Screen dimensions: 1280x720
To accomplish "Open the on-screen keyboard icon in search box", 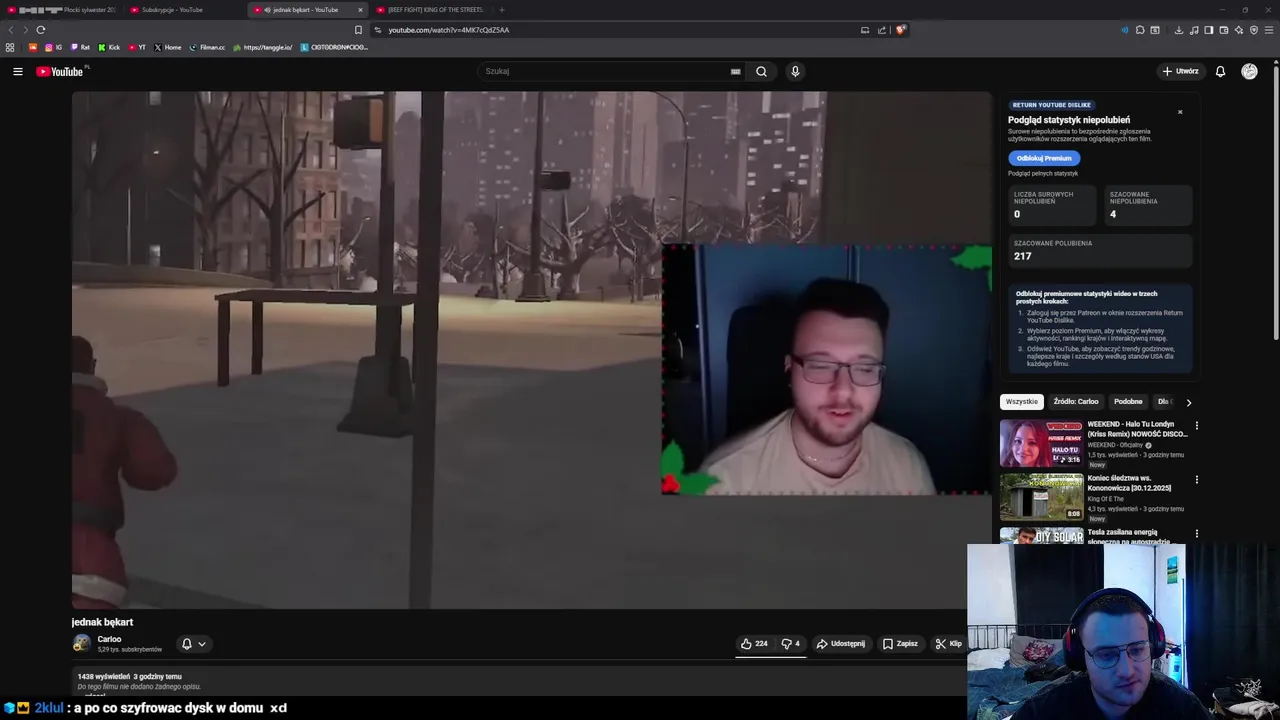I will (x=735, y=71).
